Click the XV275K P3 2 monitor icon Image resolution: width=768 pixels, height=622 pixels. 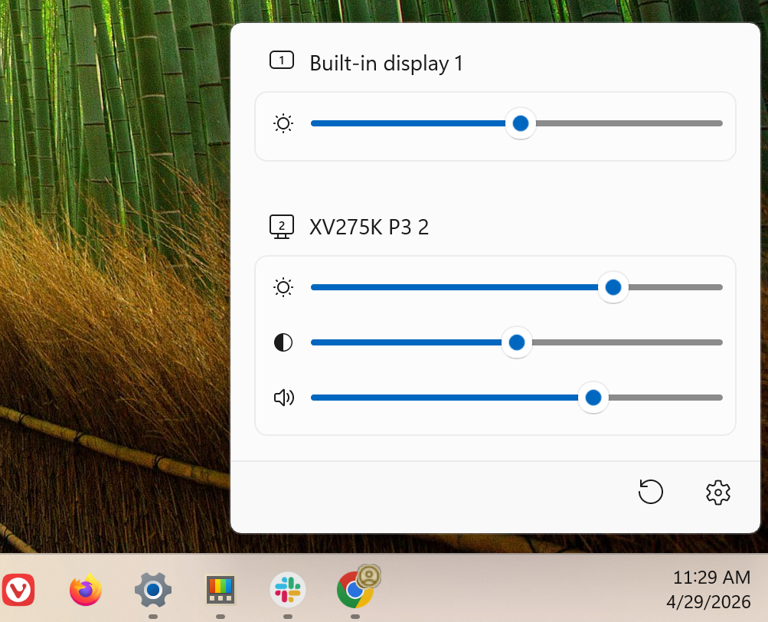(282, 227)
